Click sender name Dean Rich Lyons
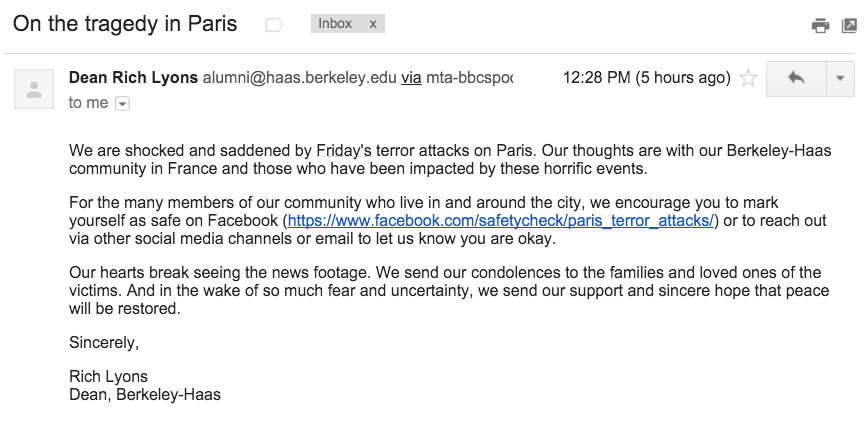This screenshot has width=868, height=432. click(x=134, y=78)
